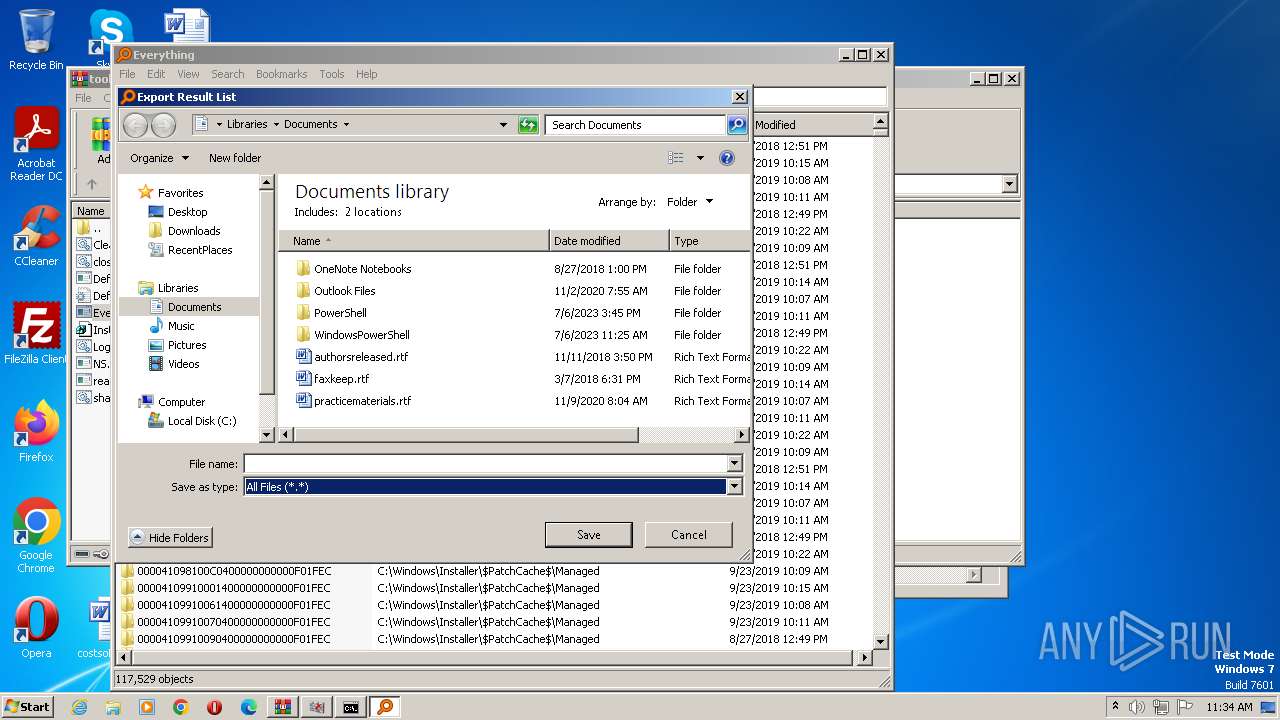The image size is (1280, 720).
Task: Click Hide Folders button
Action: (170, 538)
